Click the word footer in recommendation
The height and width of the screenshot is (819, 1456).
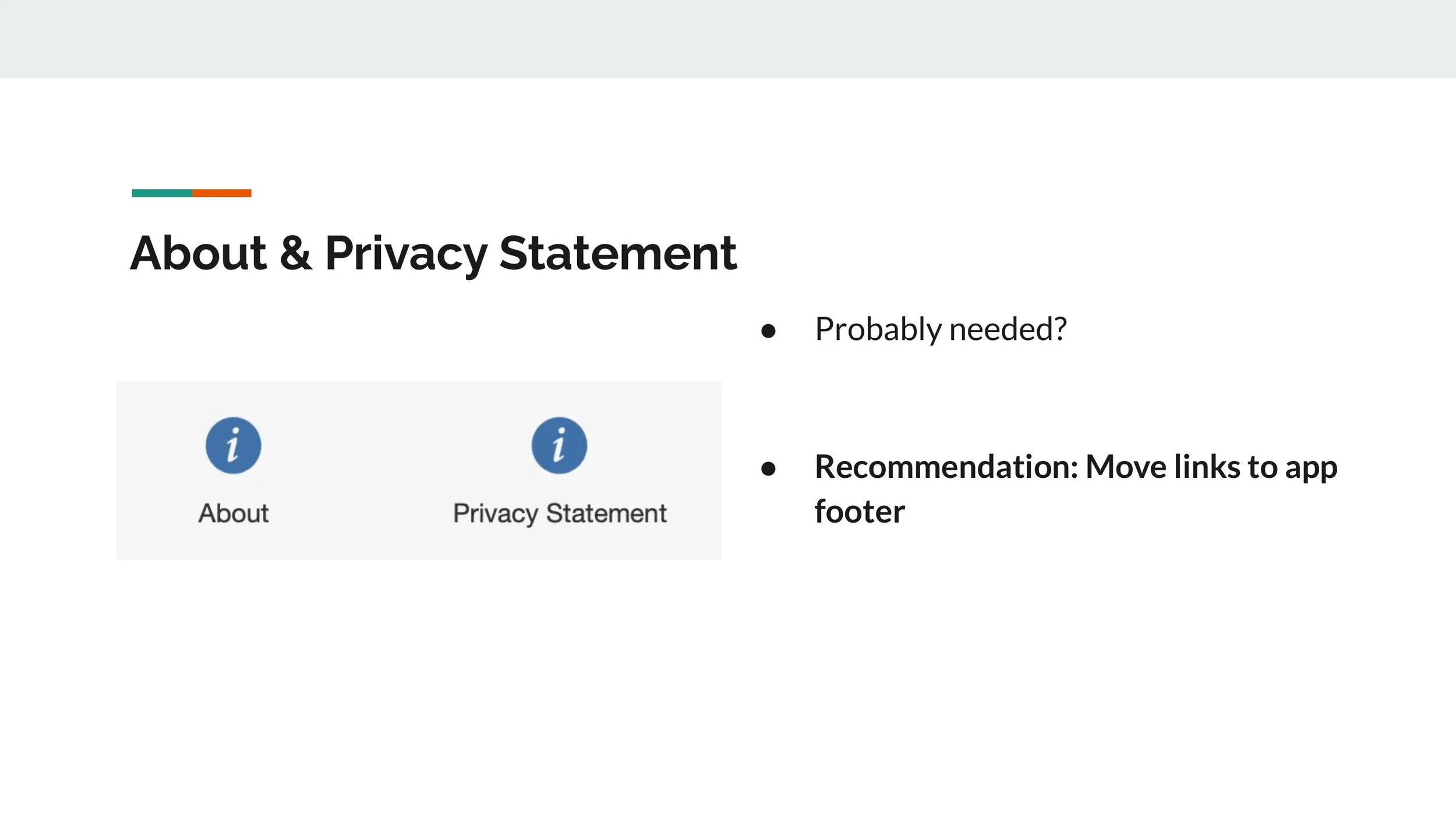click(x=860, y=512)
